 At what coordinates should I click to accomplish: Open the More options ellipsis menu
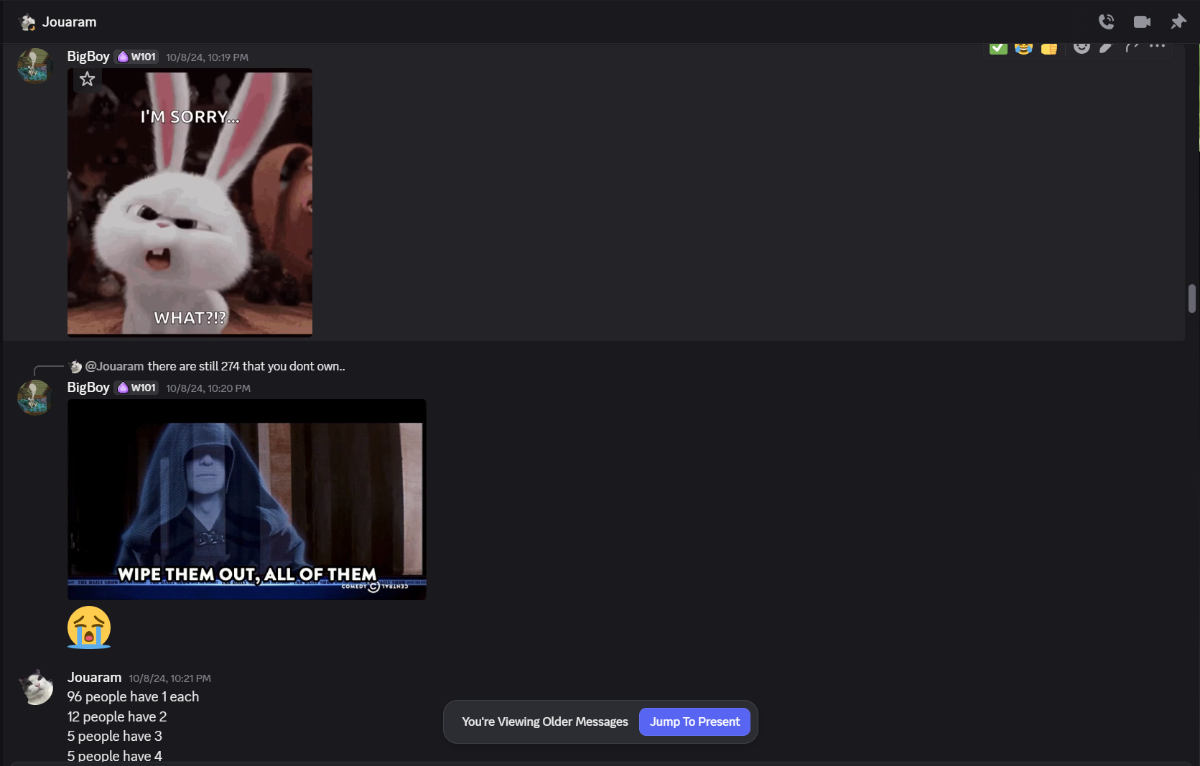point(1157,46)
